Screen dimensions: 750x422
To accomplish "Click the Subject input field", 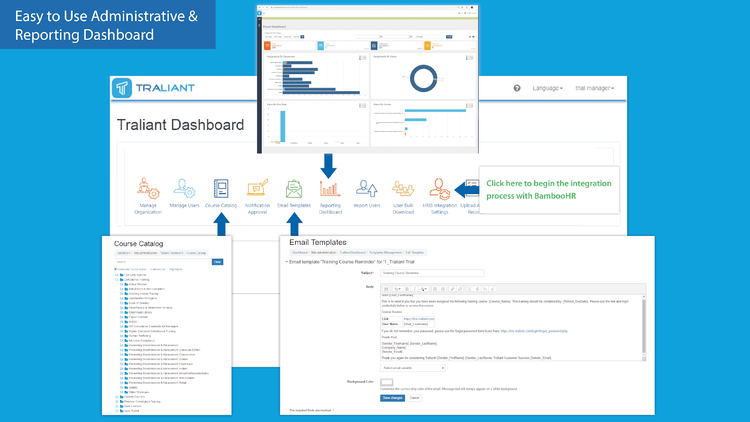I will pyautogui.click(x=432, y=273).
